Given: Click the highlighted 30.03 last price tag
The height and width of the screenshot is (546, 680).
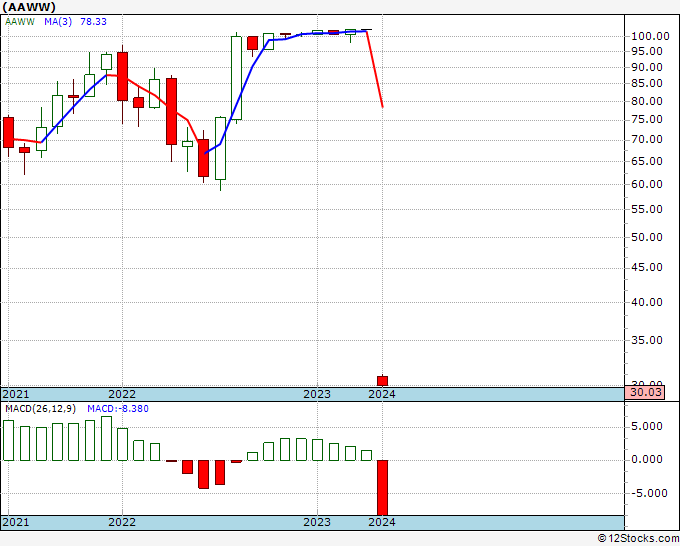Looking at the screenshot, I should (644, 392).
